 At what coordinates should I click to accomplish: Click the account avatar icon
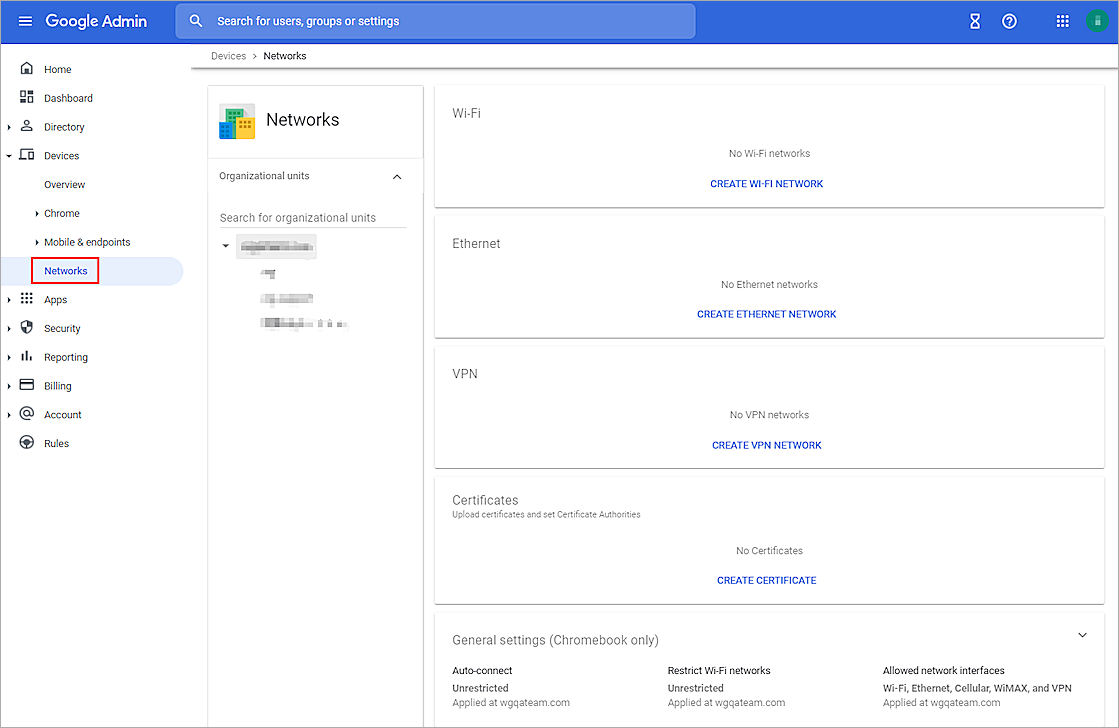(1096, 20)
